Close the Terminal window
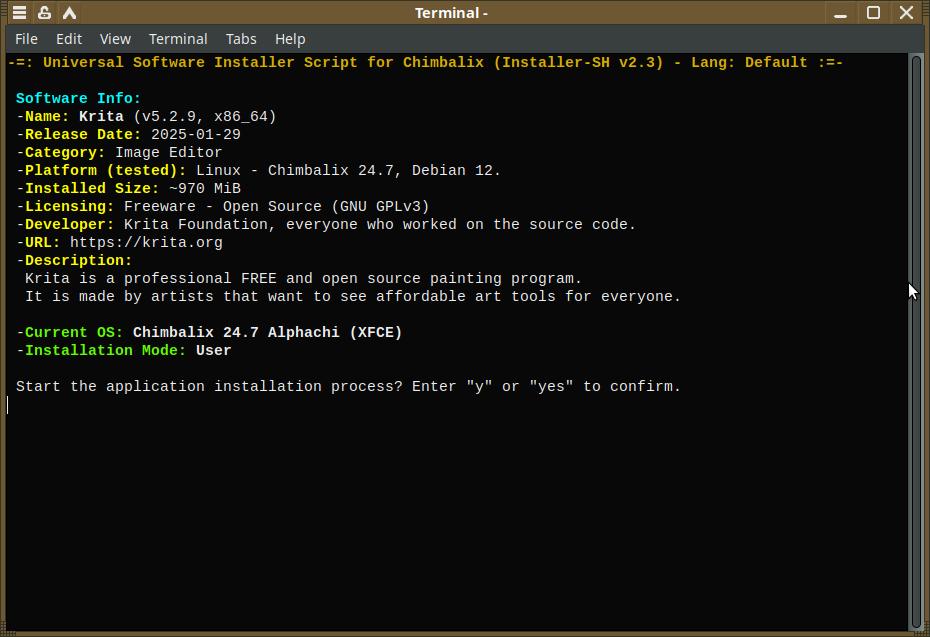The height and width of the screenshot is (637, 930). (x=906, y=13)
